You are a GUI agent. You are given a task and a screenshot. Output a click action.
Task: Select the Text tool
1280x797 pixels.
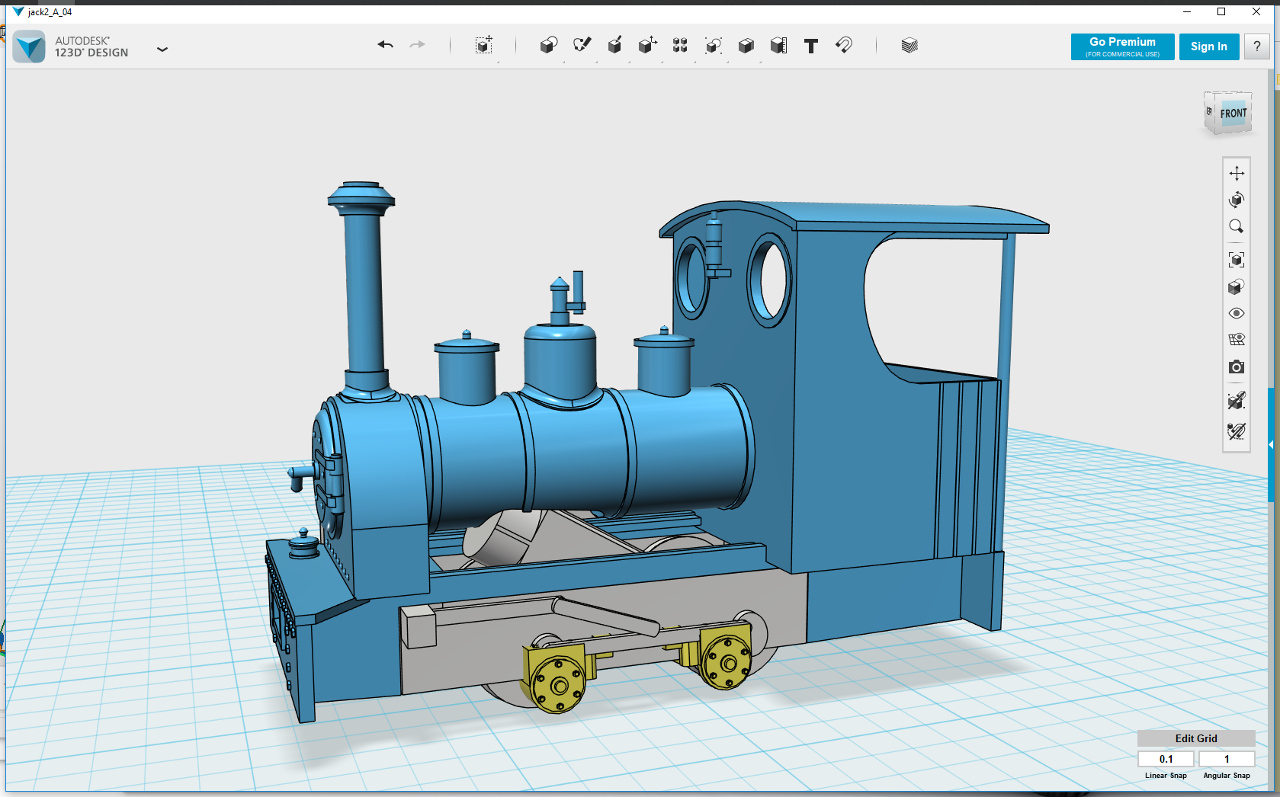[811, 45]
